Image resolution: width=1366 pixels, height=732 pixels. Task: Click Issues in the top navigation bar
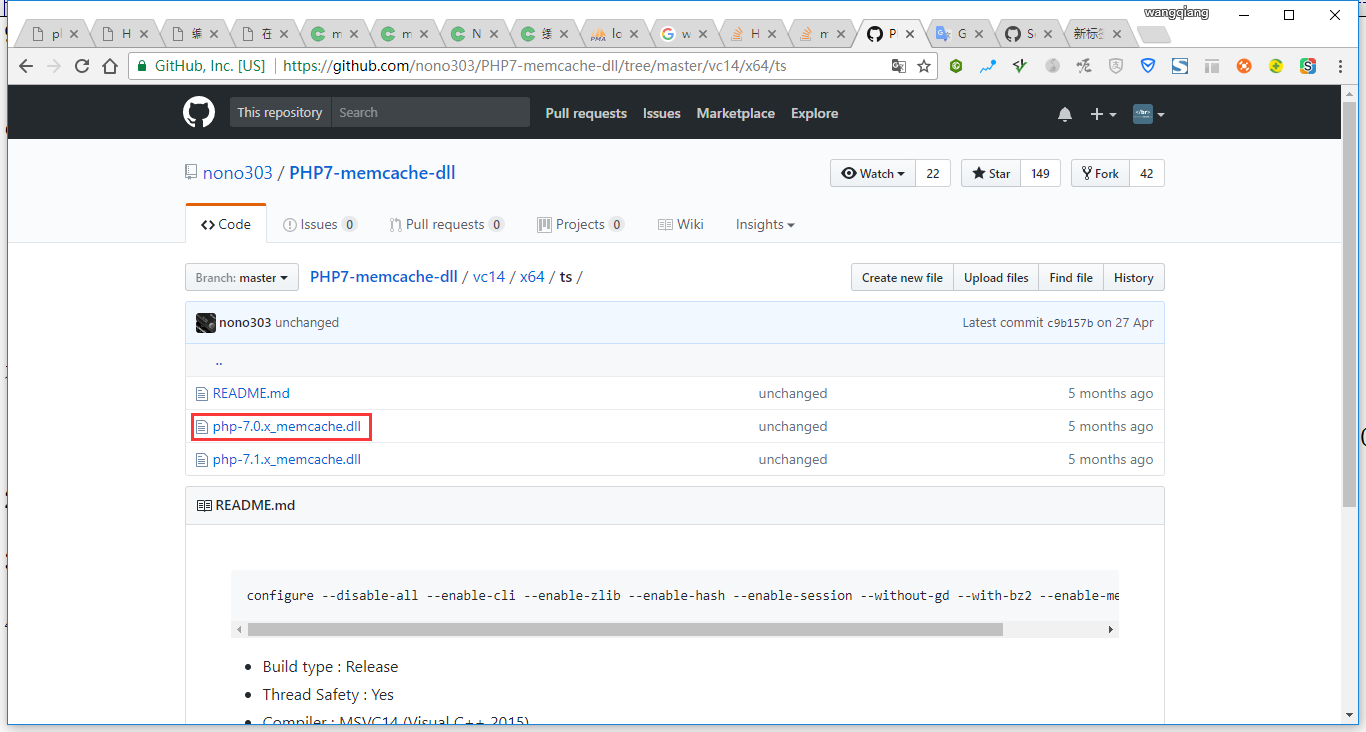coord(662,114)
